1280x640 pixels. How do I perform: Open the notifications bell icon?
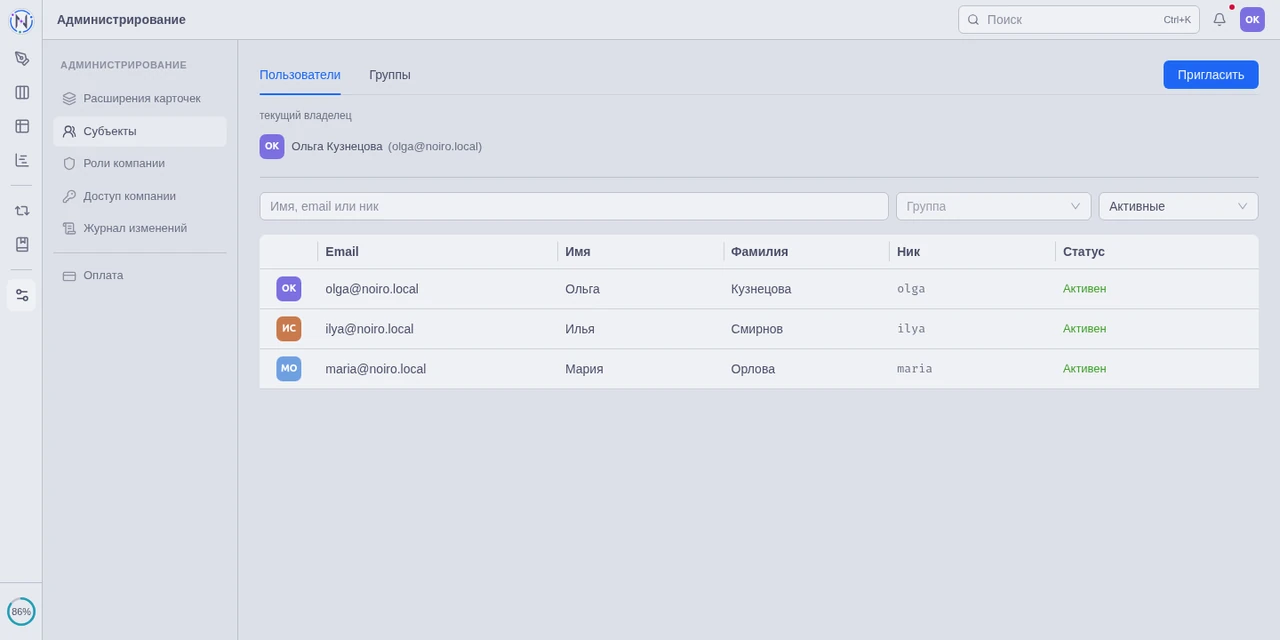[x=1219, y=19]
